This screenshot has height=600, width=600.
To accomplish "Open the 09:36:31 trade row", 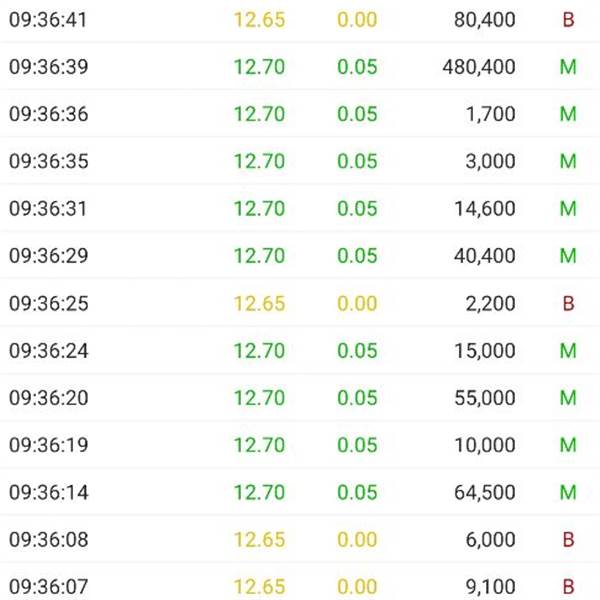I will [300, 209].
